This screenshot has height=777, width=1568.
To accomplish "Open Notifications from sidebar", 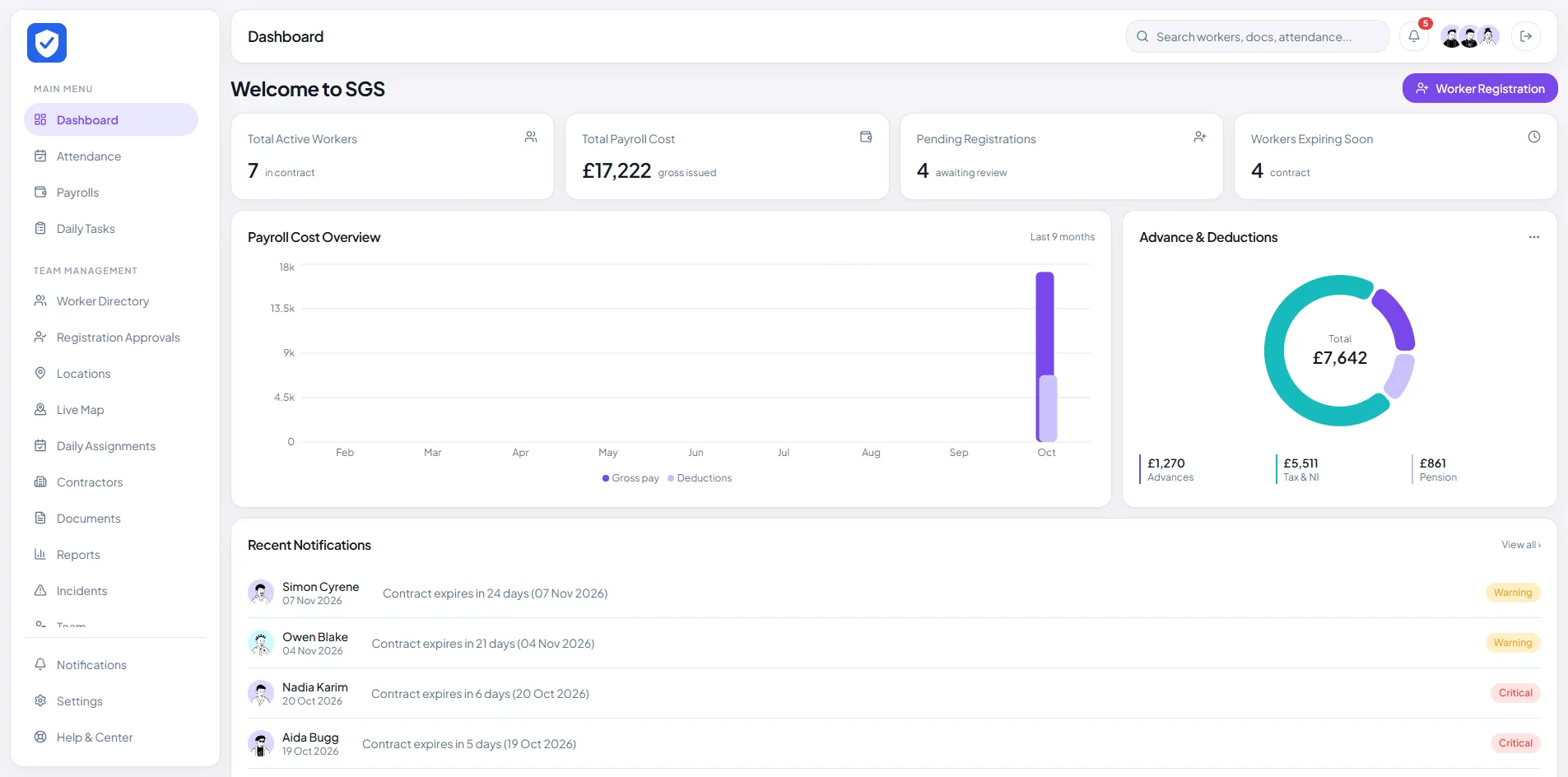I will click(x=111, y=664).
